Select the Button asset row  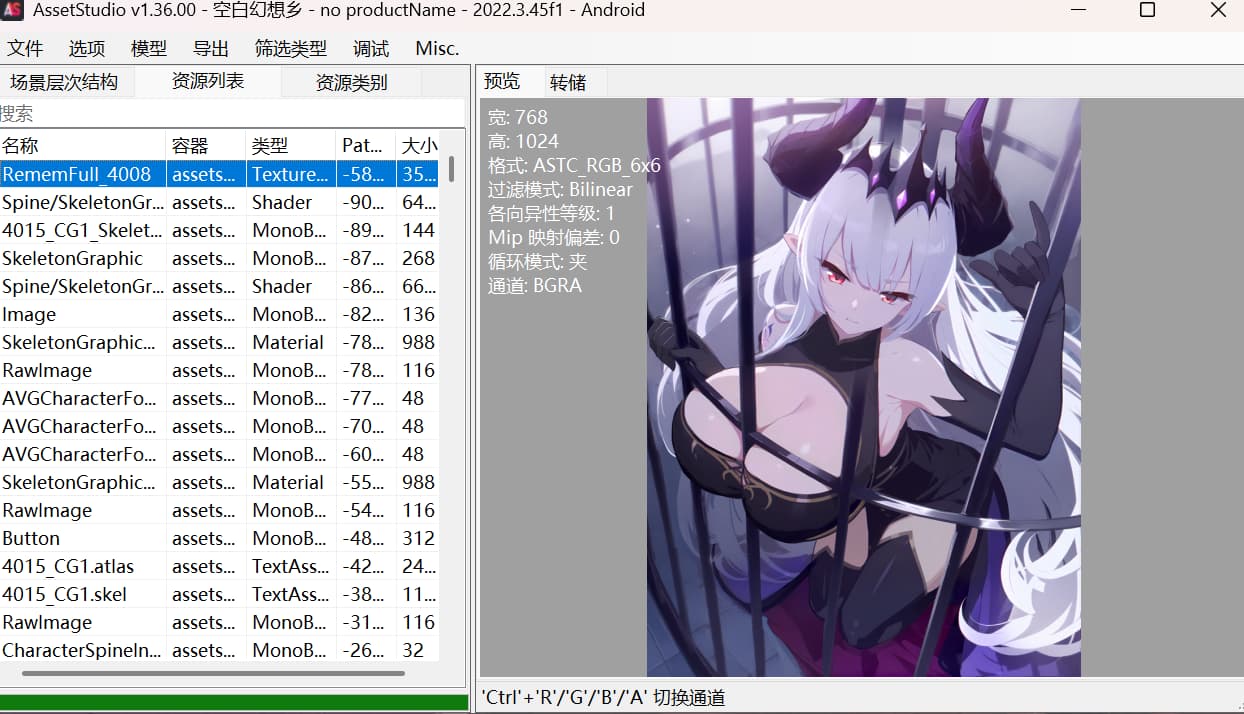click(220, 538)
